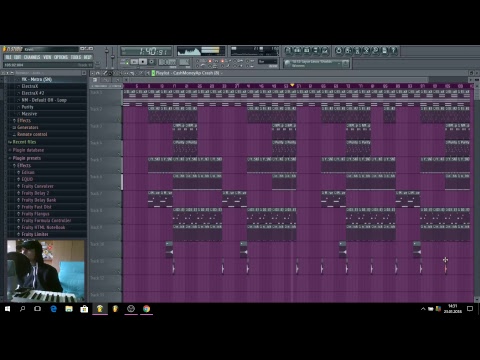Show hidden system tray icons

click(x=423, y=309)
